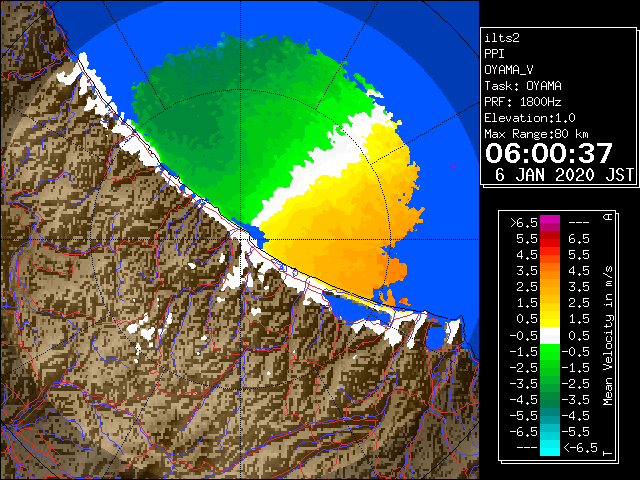
Task: Click the 'Max Range:80 km' line
Action: tap(536, 134)
